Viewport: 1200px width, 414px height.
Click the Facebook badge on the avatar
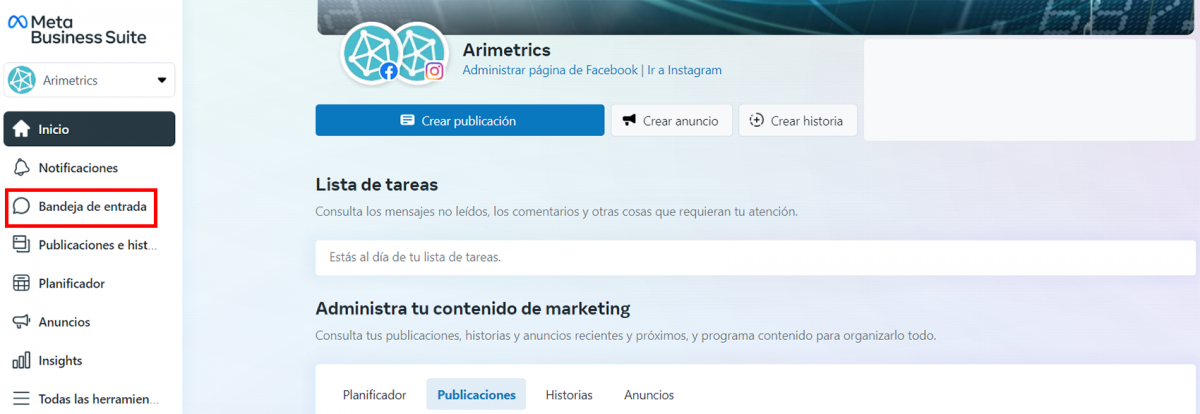389,71
